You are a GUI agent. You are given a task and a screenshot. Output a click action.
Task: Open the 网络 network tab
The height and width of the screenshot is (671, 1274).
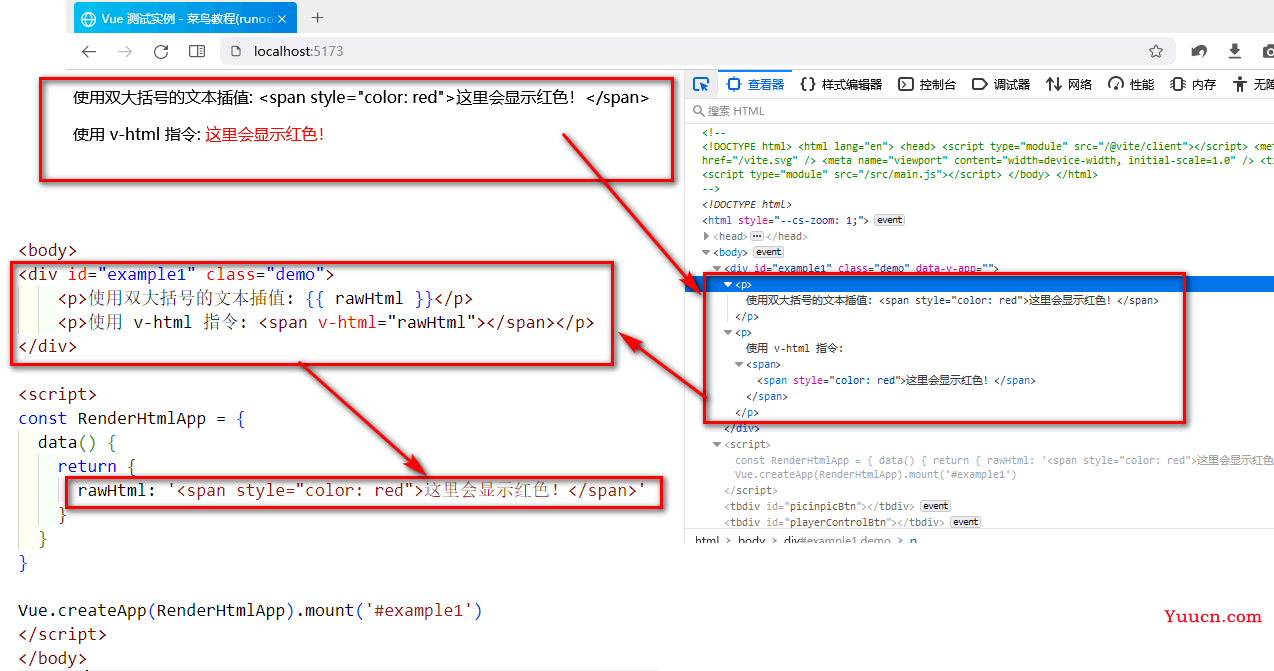tap(1069, 84)
